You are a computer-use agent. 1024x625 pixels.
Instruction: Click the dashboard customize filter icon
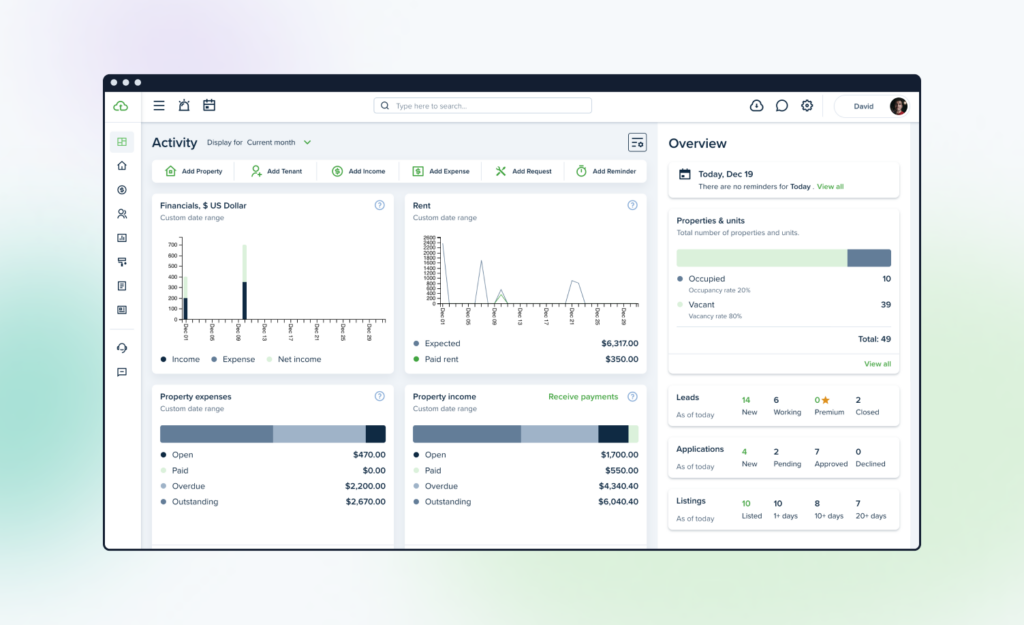pyautogui.click(x=637, y=142)
